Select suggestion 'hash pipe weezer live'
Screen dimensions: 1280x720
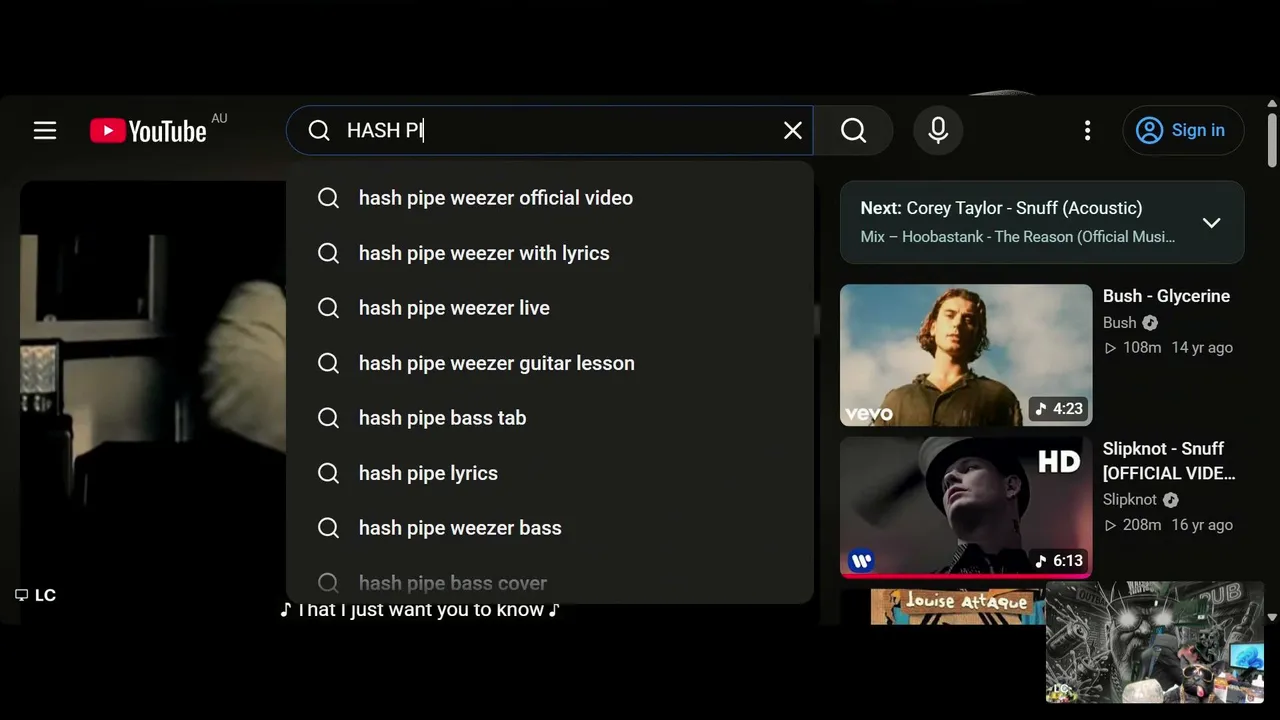coord(550,308)
